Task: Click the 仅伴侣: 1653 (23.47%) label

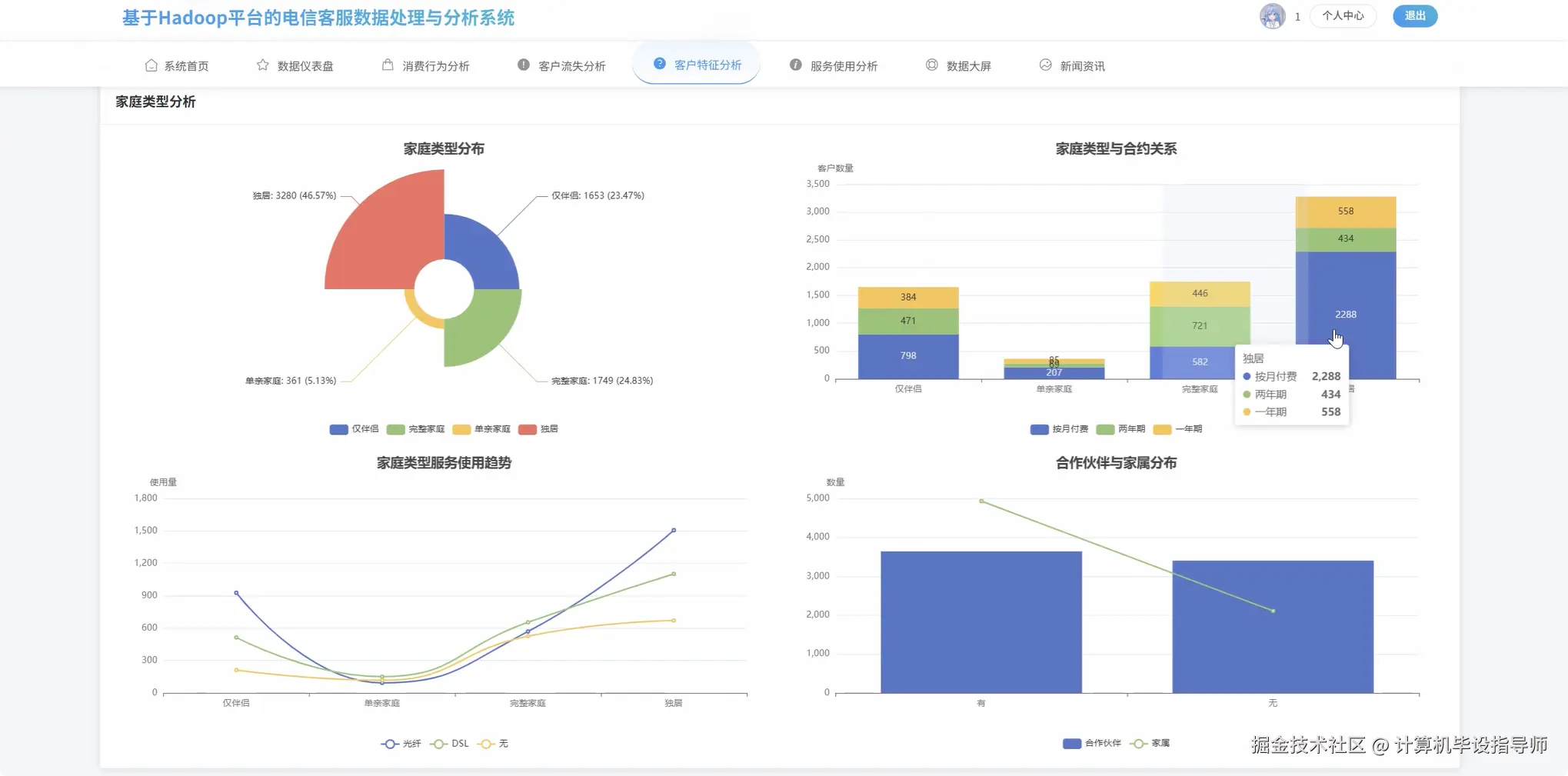Action: pyautogui.click(x=598, y=196)
